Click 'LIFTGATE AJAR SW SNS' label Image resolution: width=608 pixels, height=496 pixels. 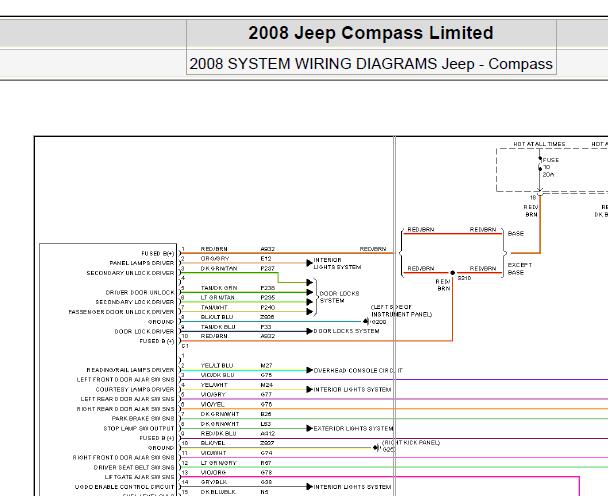[140, 477]
